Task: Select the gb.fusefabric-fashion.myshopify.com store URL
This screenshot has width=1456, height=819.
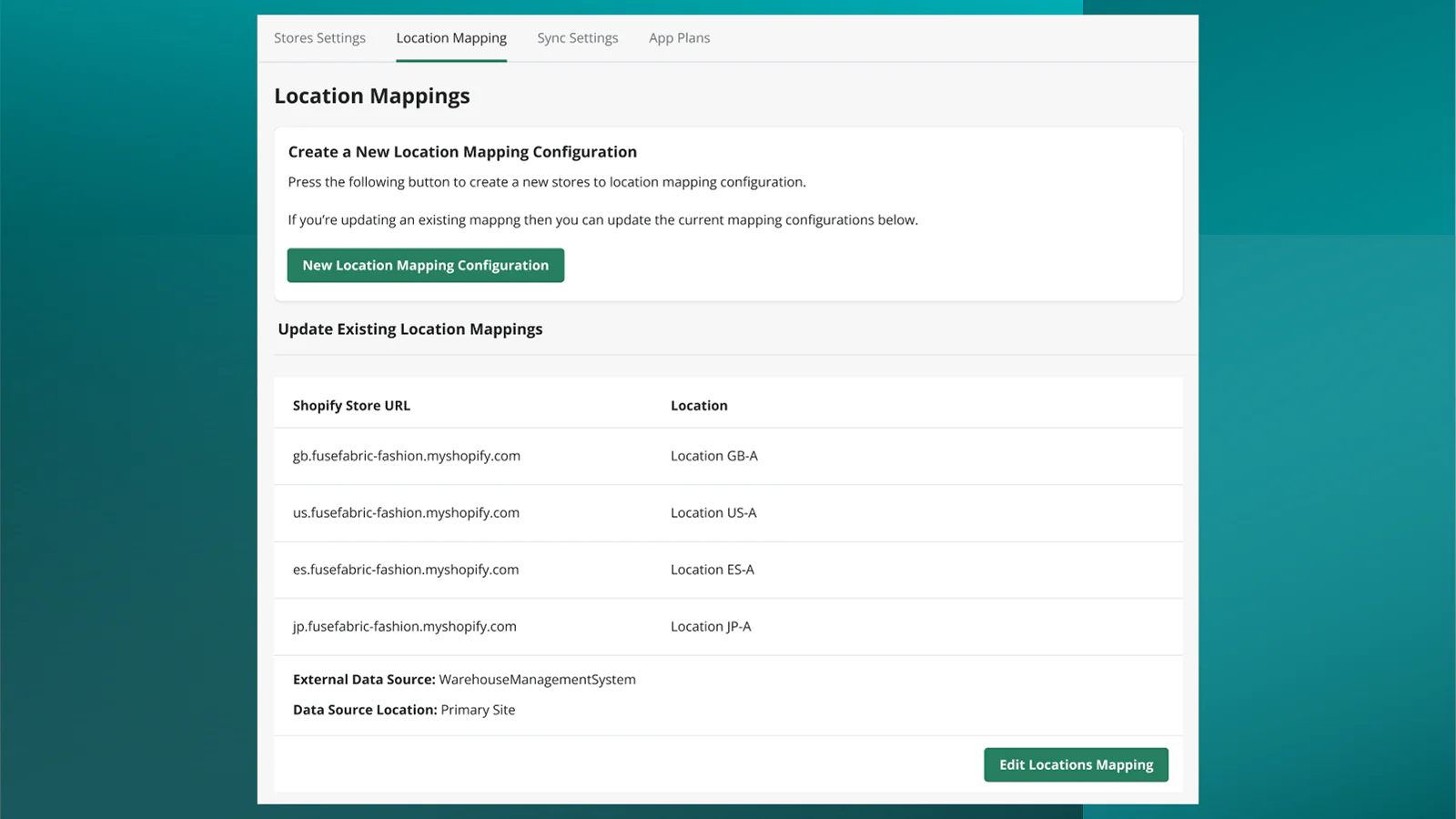Action: pyautogui.click(x=406, y=456)
